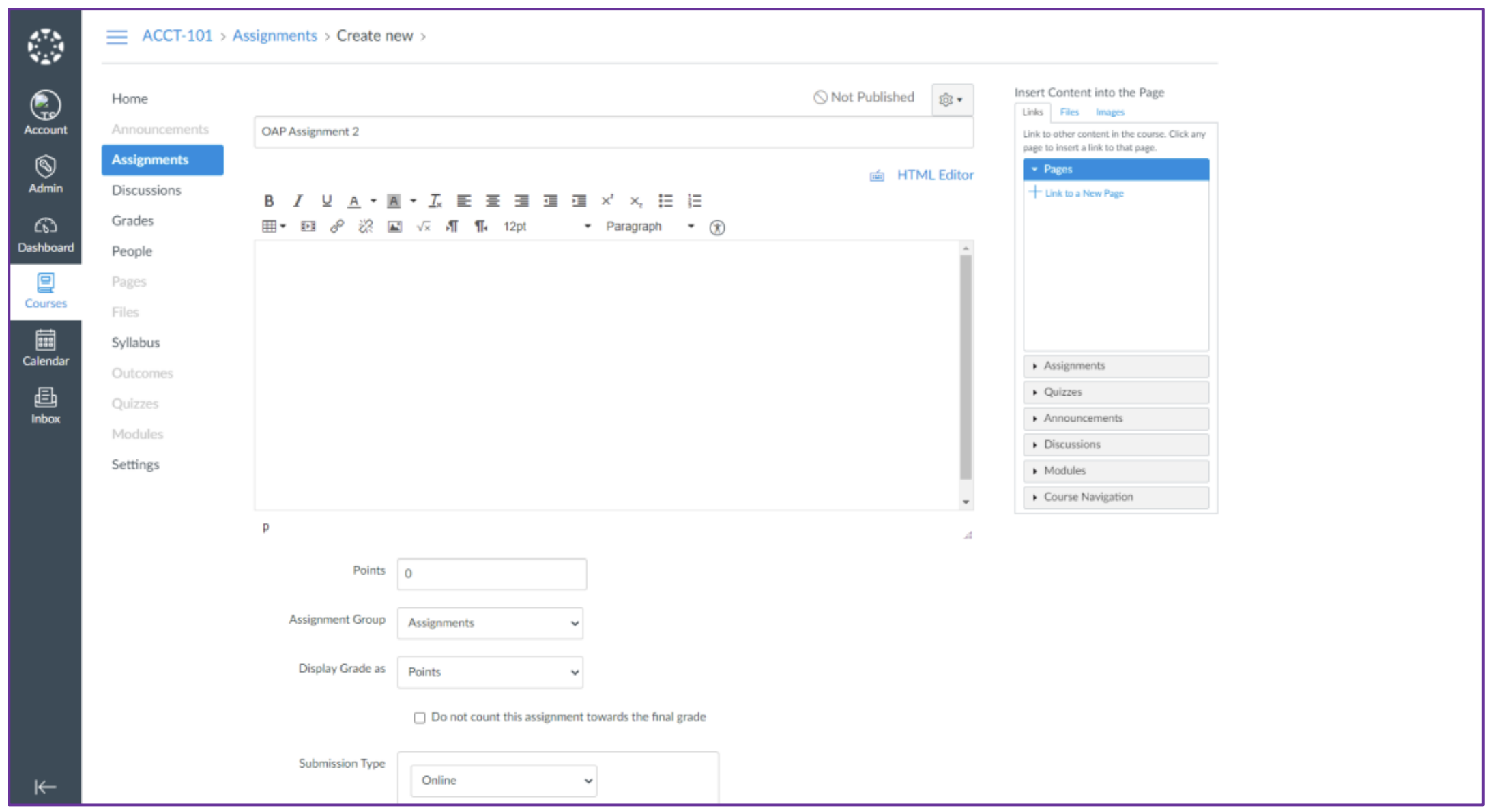Insert embedded media icon
Viewport: 1493px width, 812px height.
click(308, 227)
